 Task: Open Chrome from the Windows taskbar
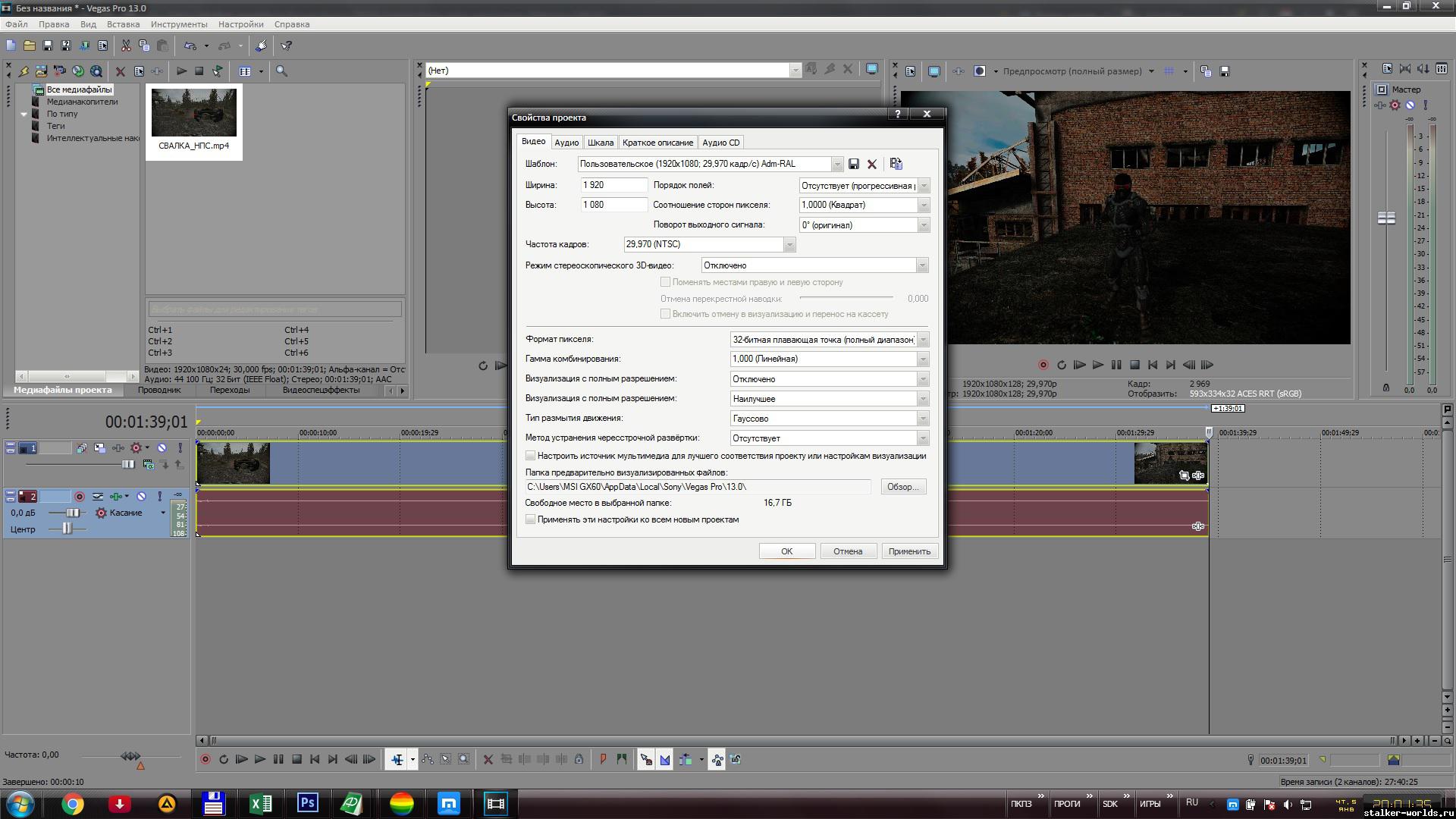pos(73,804)
